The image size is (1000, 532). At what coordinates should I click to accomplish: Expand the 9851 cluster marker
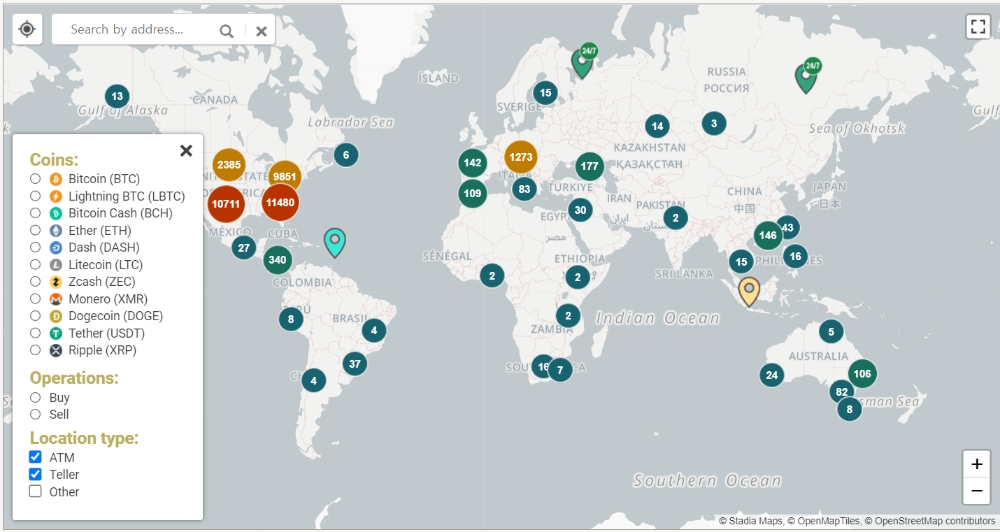click(x=284, y=177)
